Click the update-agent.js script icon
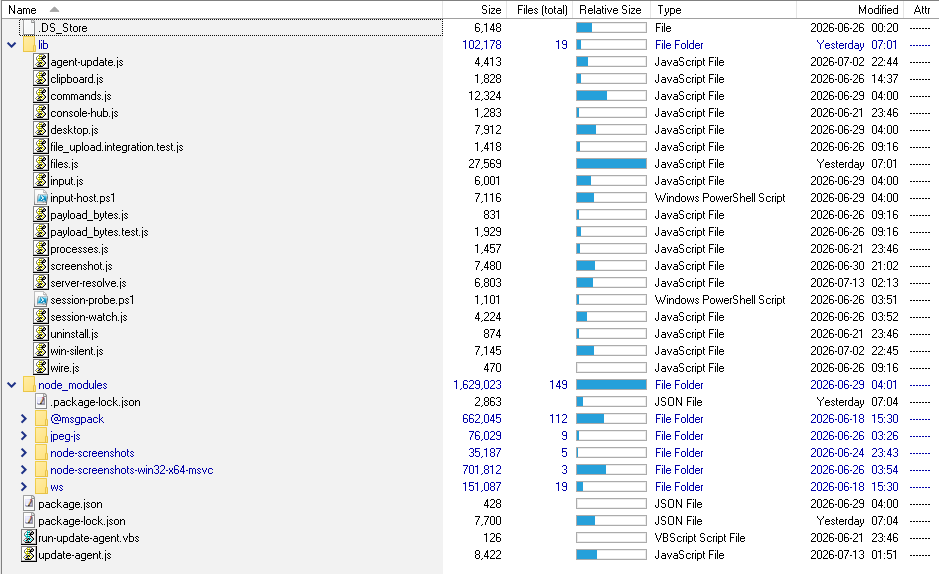The width and height of the screenshot is (939, 574). coord(29,555)
